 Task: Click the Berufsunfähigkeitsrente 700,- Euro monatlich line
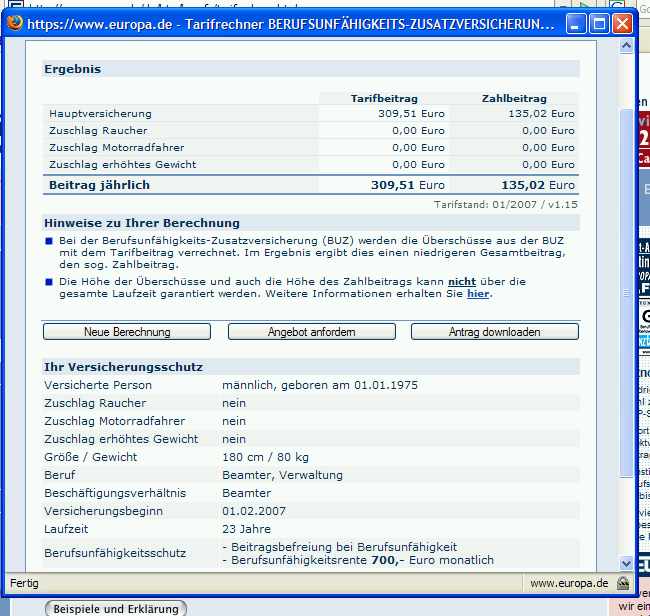358,560
